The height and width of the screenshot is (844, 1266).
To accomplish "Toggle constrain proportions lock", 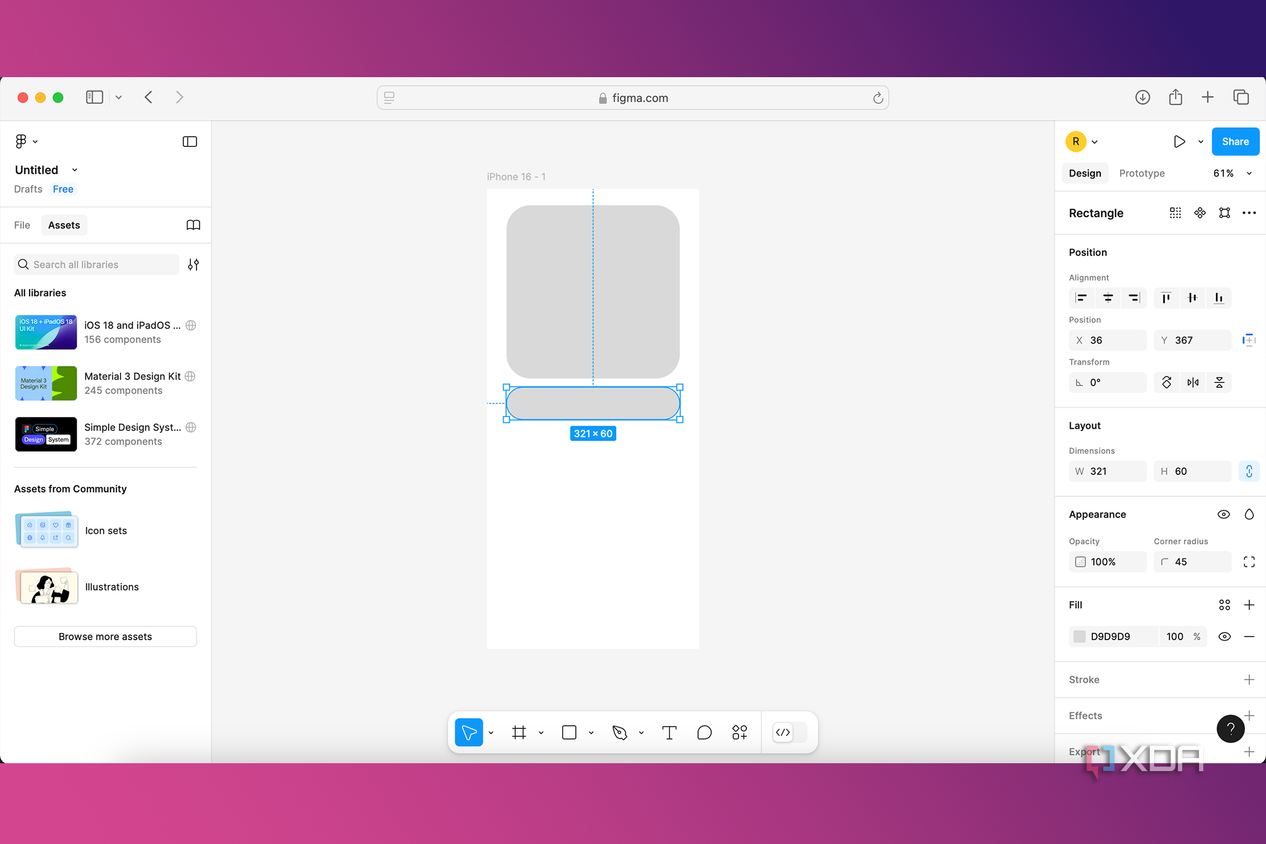I will 1249,471.
